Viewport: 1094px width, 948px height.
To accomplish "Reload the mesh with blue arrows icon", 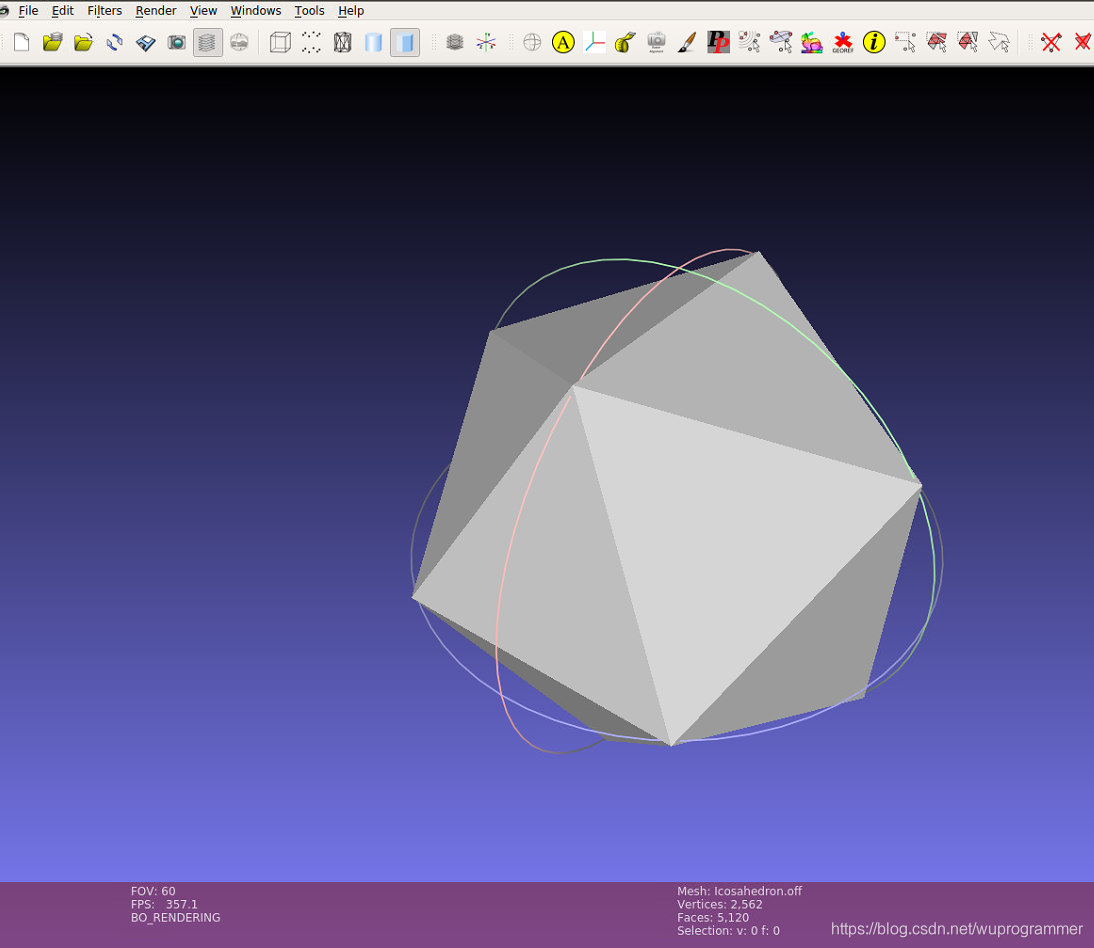I will coord(114,43).
